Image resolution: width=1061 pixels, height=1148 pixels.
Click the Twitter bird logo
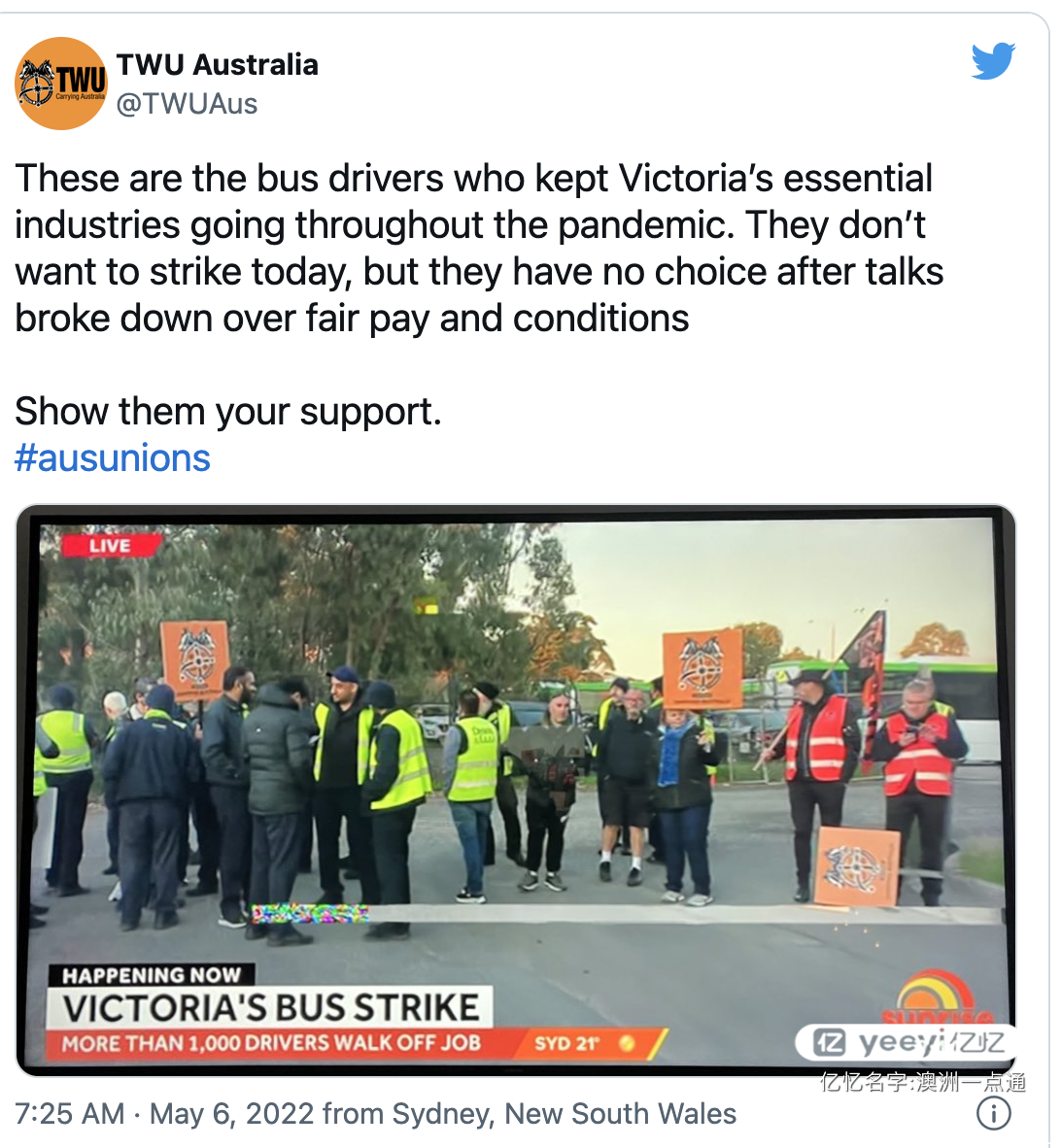993,60
